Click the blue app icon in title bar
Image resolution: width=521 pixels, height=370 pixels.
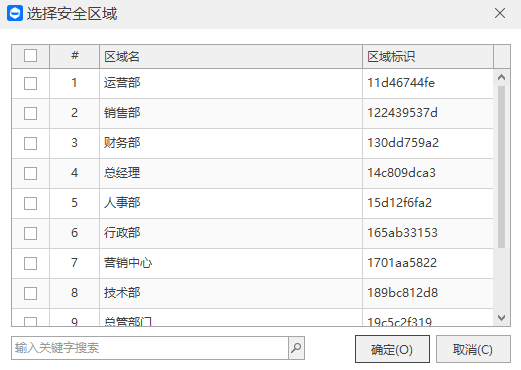pos(15,13)
